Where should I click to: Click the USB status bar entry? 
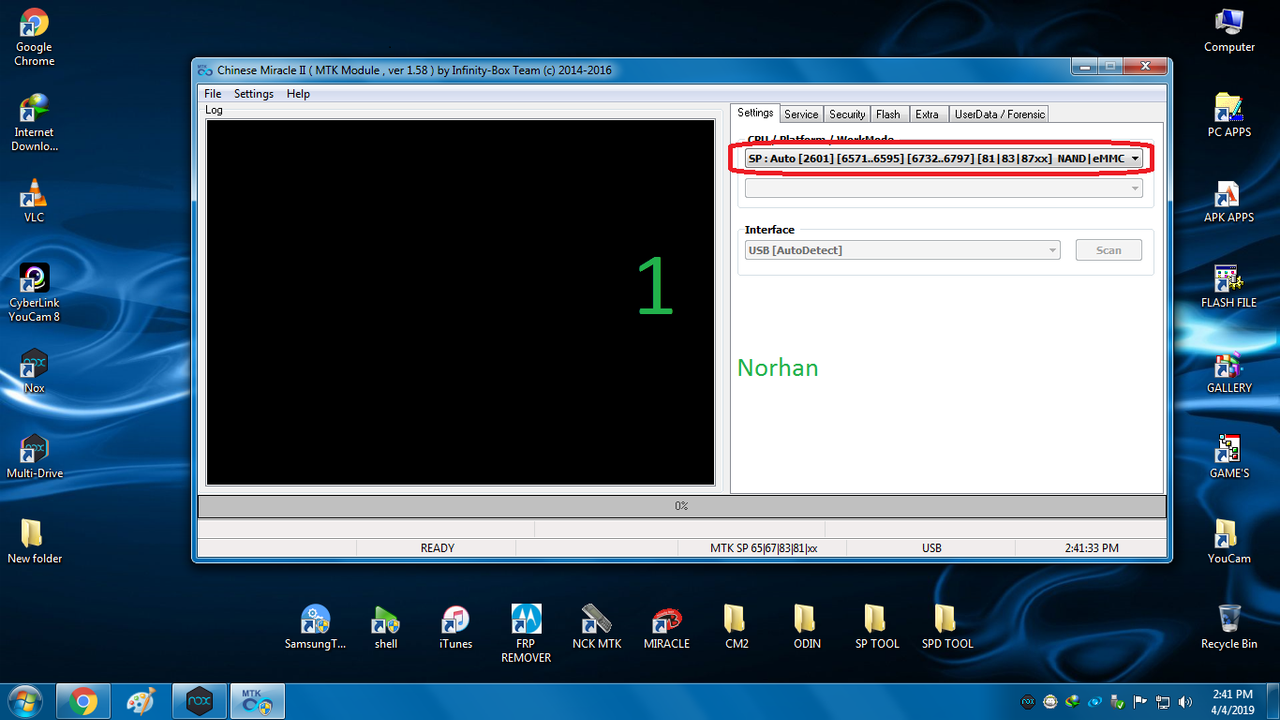click(x=932, y=548)
